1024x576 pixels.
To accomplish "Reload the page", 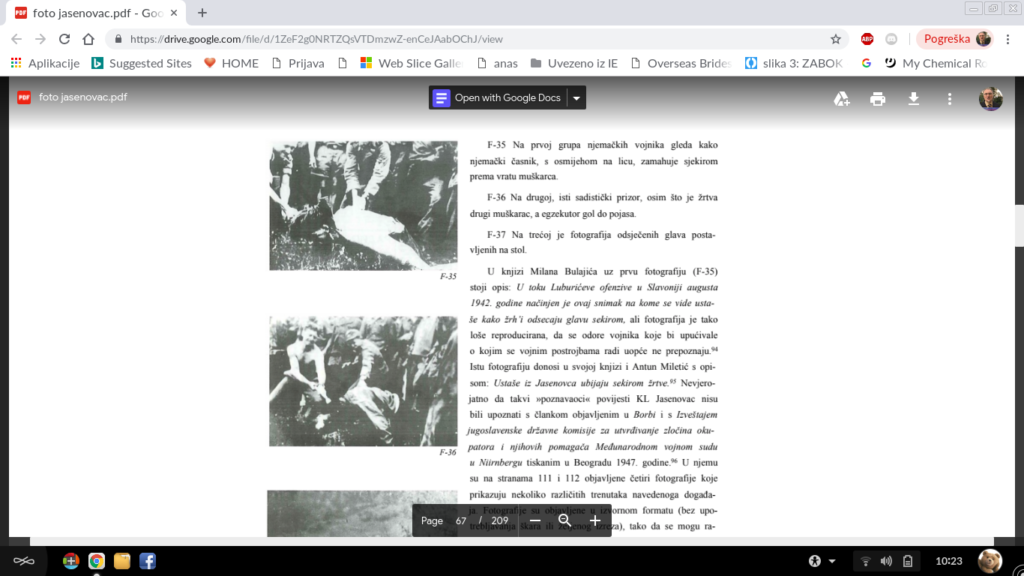I will 65,39.
